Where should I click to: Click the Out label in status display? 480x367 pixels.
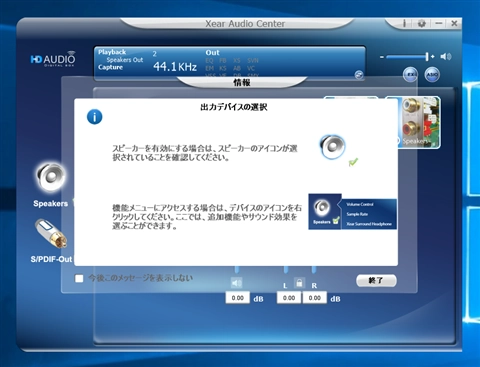pyautogui.click(x=212, y=53)
